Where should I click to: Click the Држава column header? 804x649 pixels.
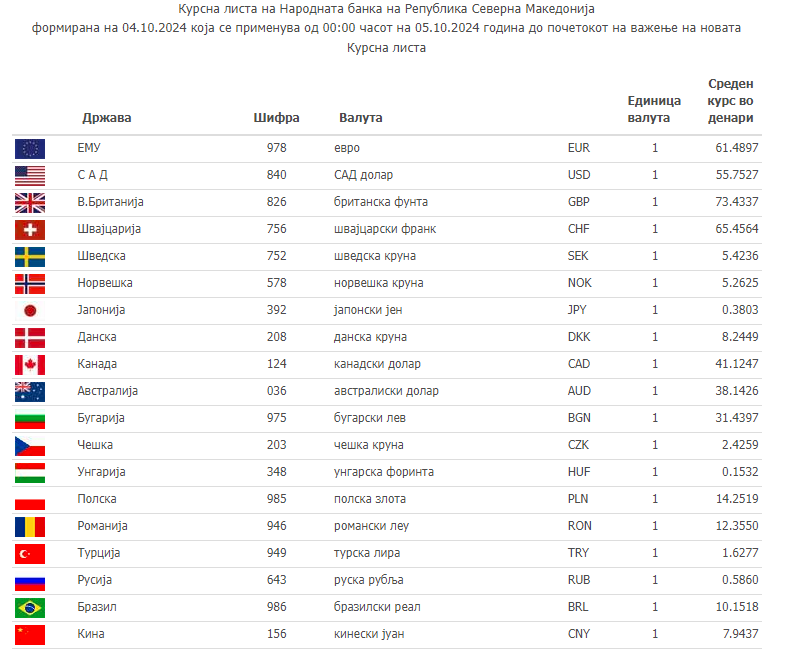click(106, 118)
